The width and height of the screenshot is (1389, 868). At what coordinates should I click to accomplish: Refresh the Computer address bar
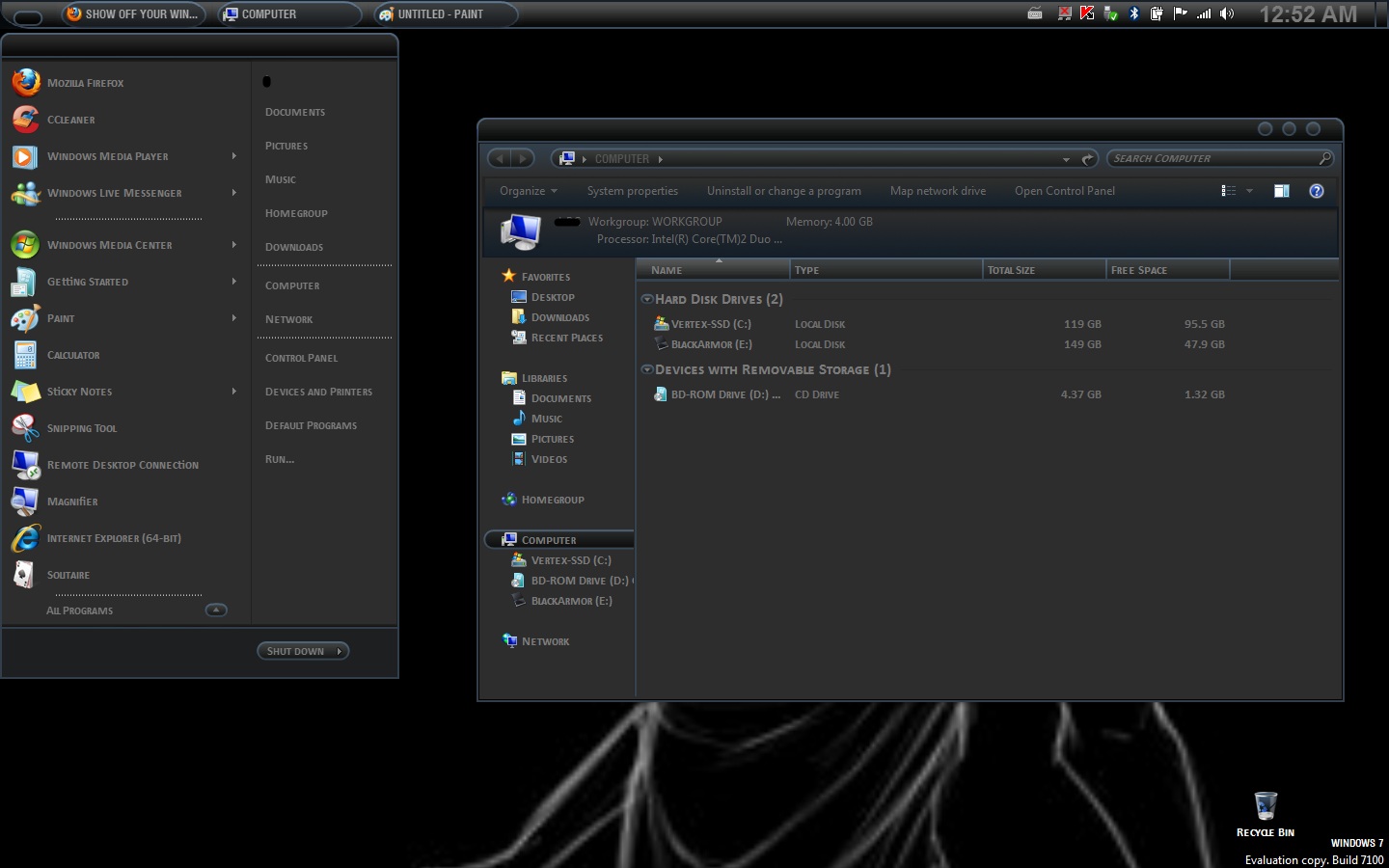[x=1087, y=159]
